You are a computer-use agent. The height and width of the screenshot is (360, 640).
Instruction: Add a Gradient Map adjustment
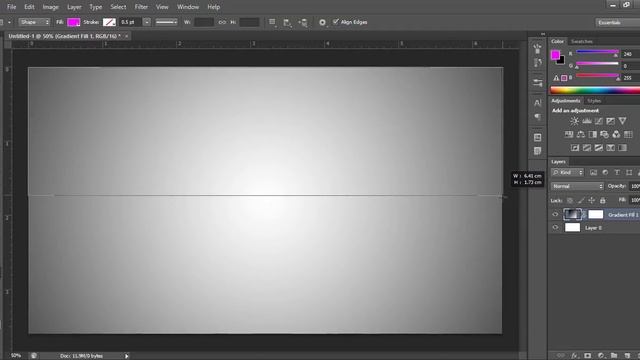pos(622,148)
